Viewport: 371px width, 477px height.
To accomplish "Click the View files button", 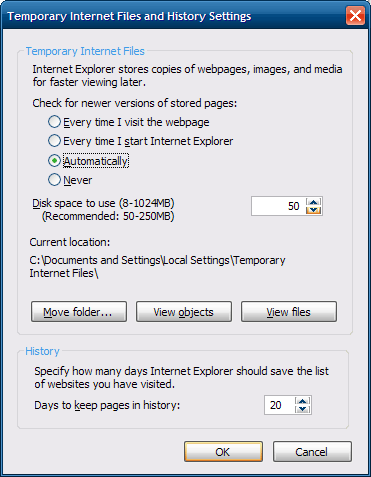I will pos(289,312).
